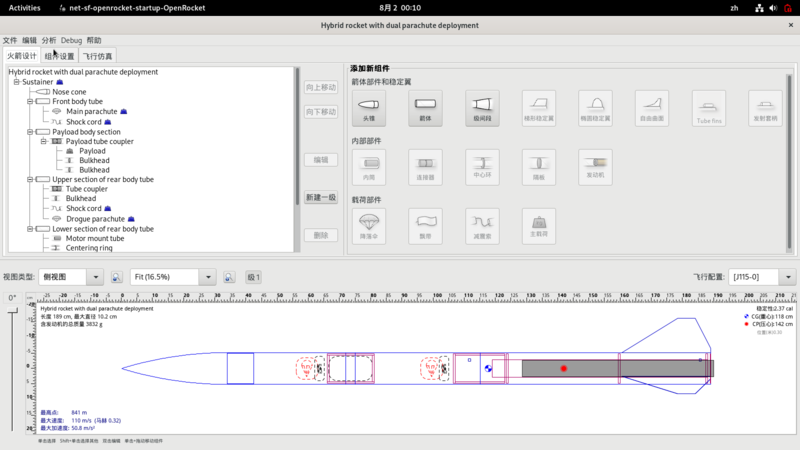Add a body tube (箭体) component
The image size is (800, 450).
[424, 108]
